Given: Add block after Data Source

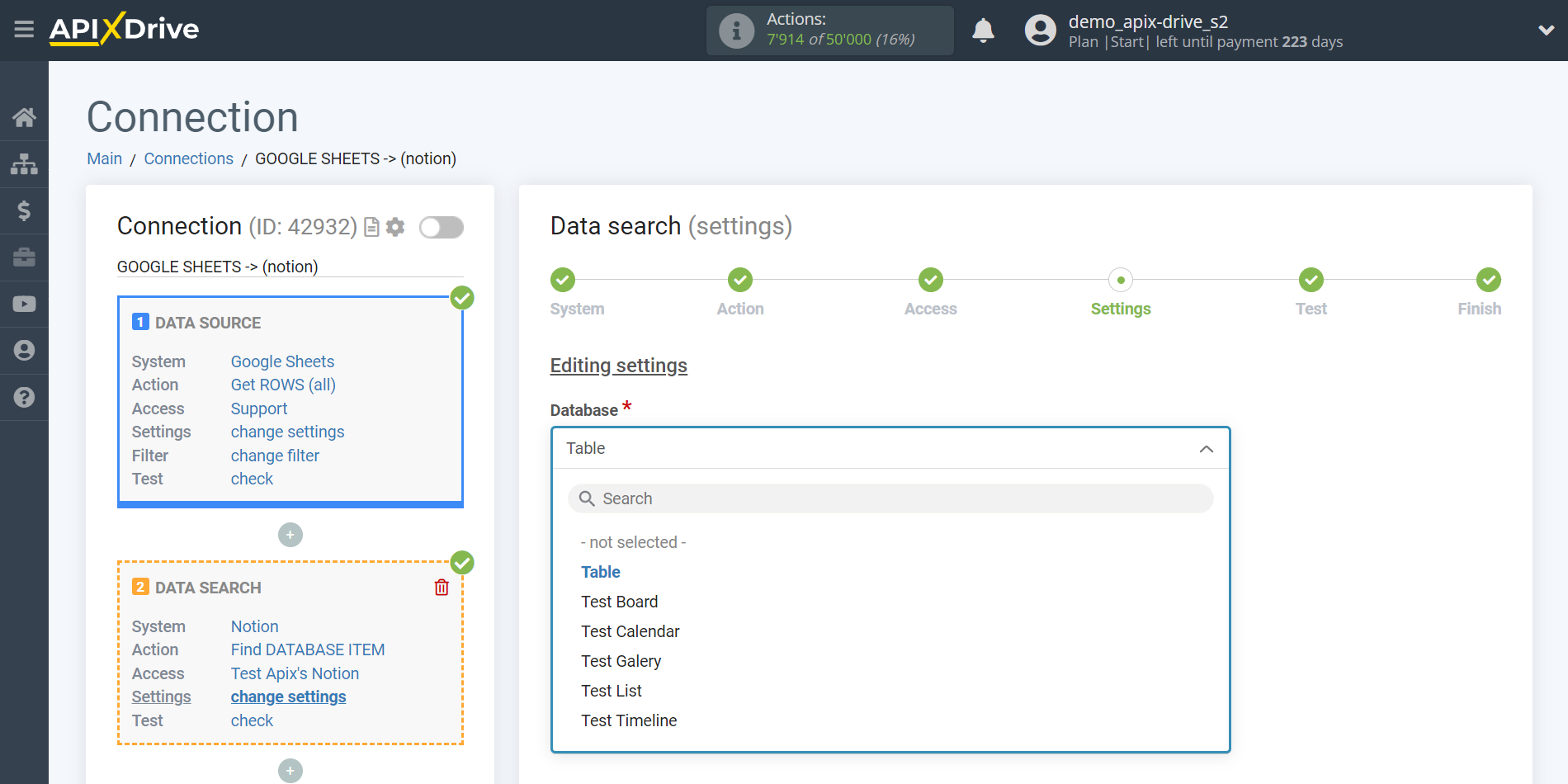Looking at the screenshot, I should [x=290, y=535].
